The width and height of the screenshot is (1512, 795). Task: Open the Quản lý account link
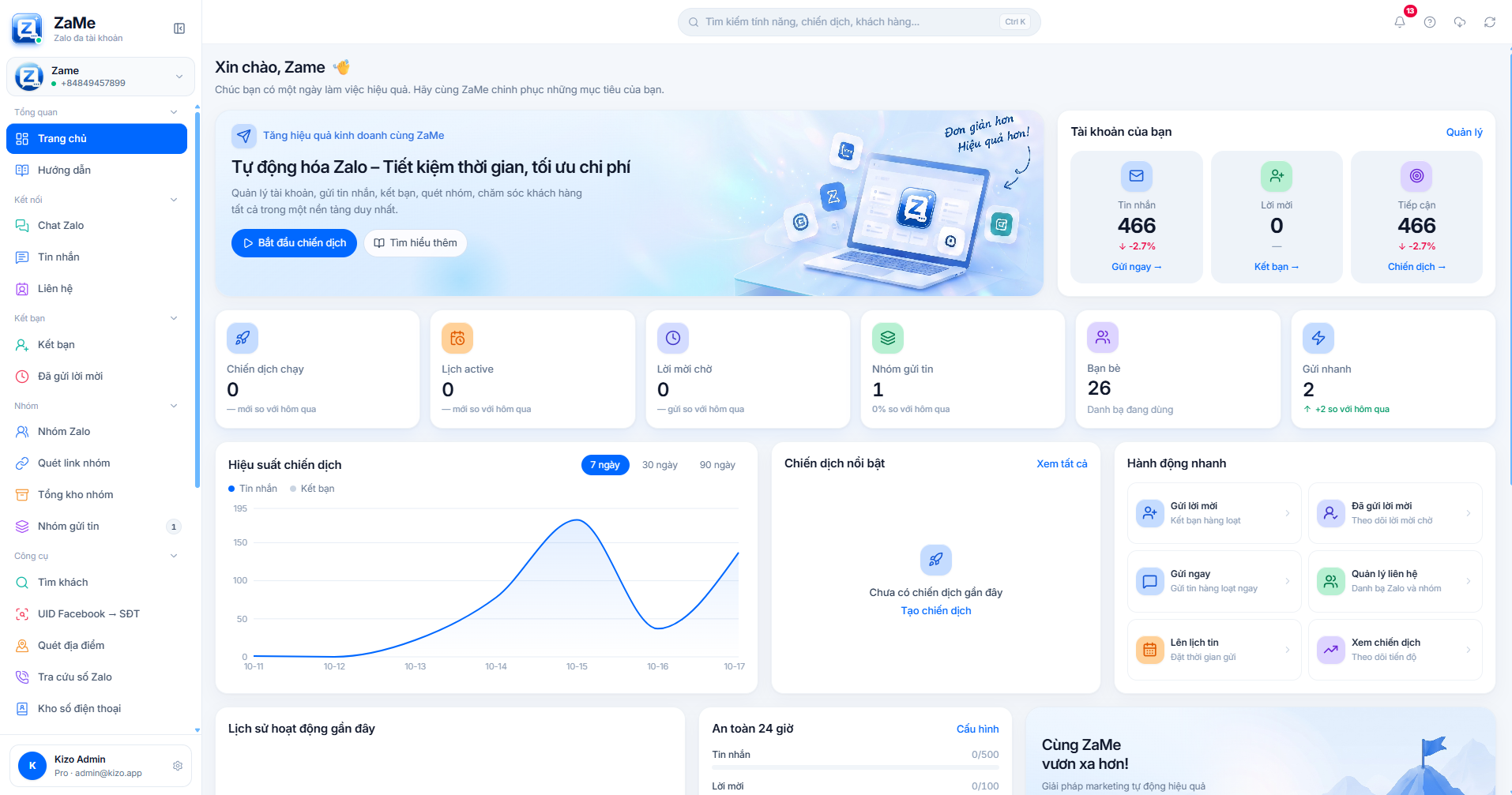tap(1464, 132)
